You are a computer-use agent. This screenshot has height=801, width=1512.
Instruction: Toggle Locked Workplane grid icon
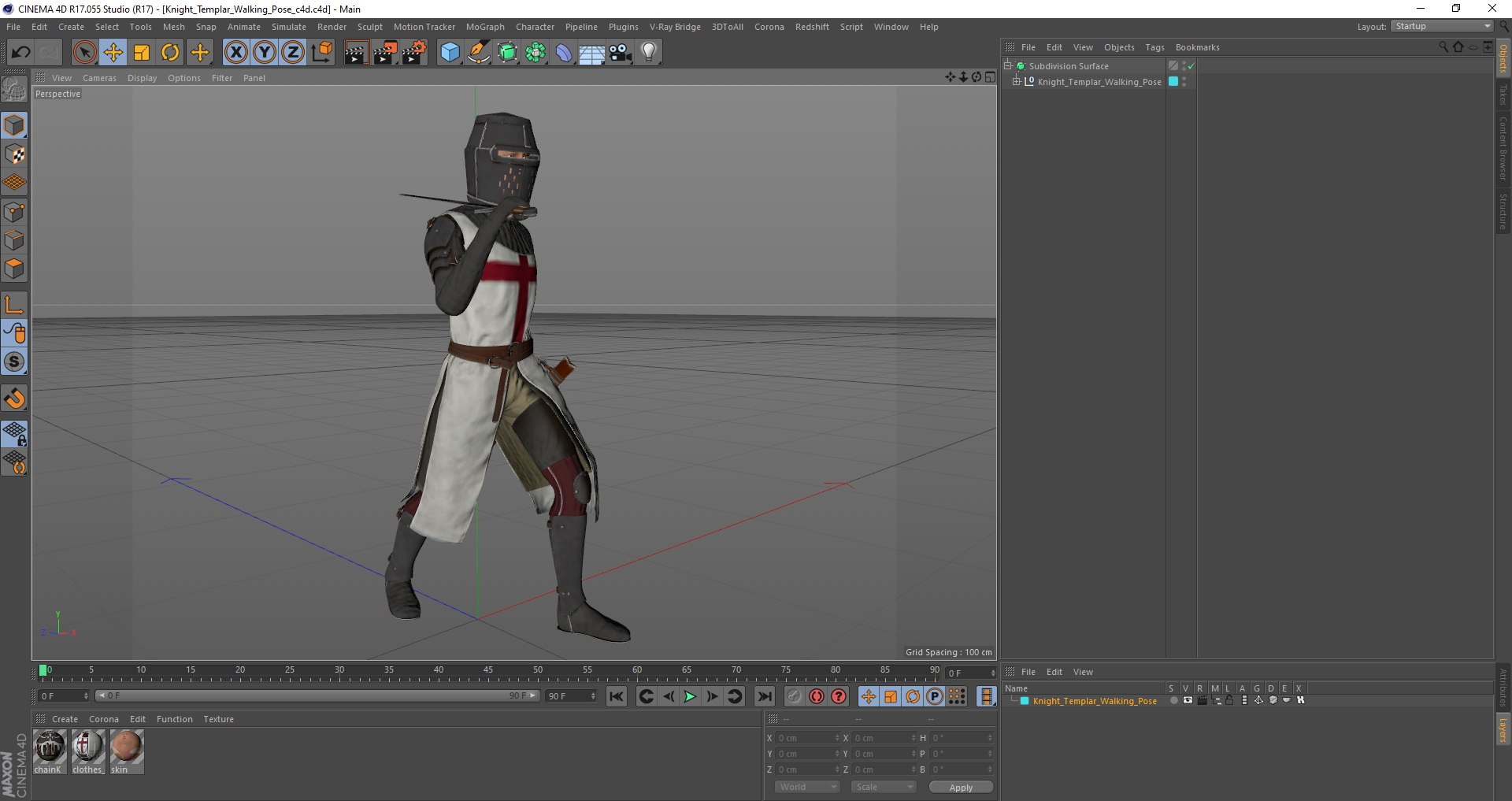click(14, 434)
